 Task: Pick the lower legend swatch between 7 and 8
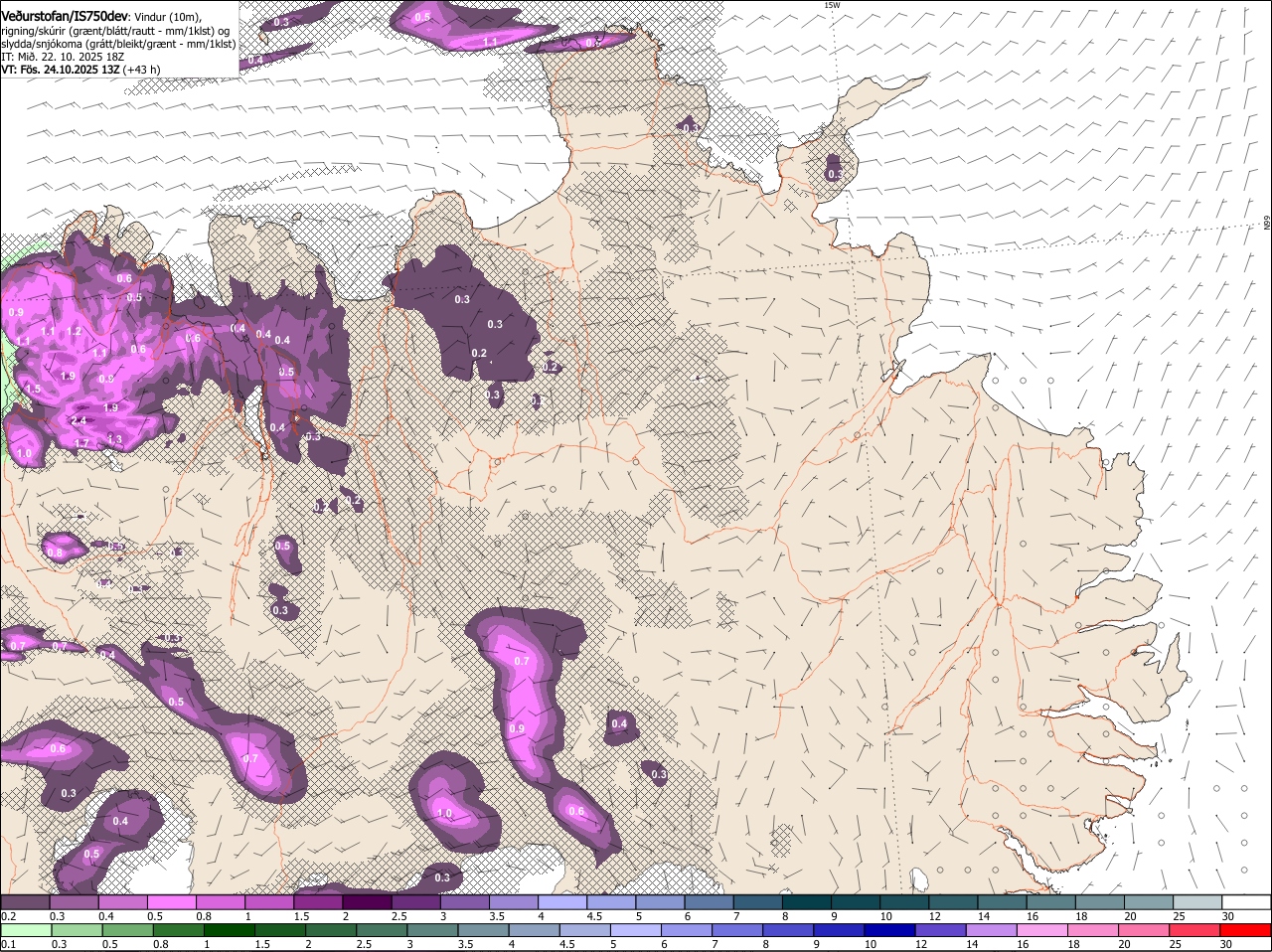click(x=737, y=930)
